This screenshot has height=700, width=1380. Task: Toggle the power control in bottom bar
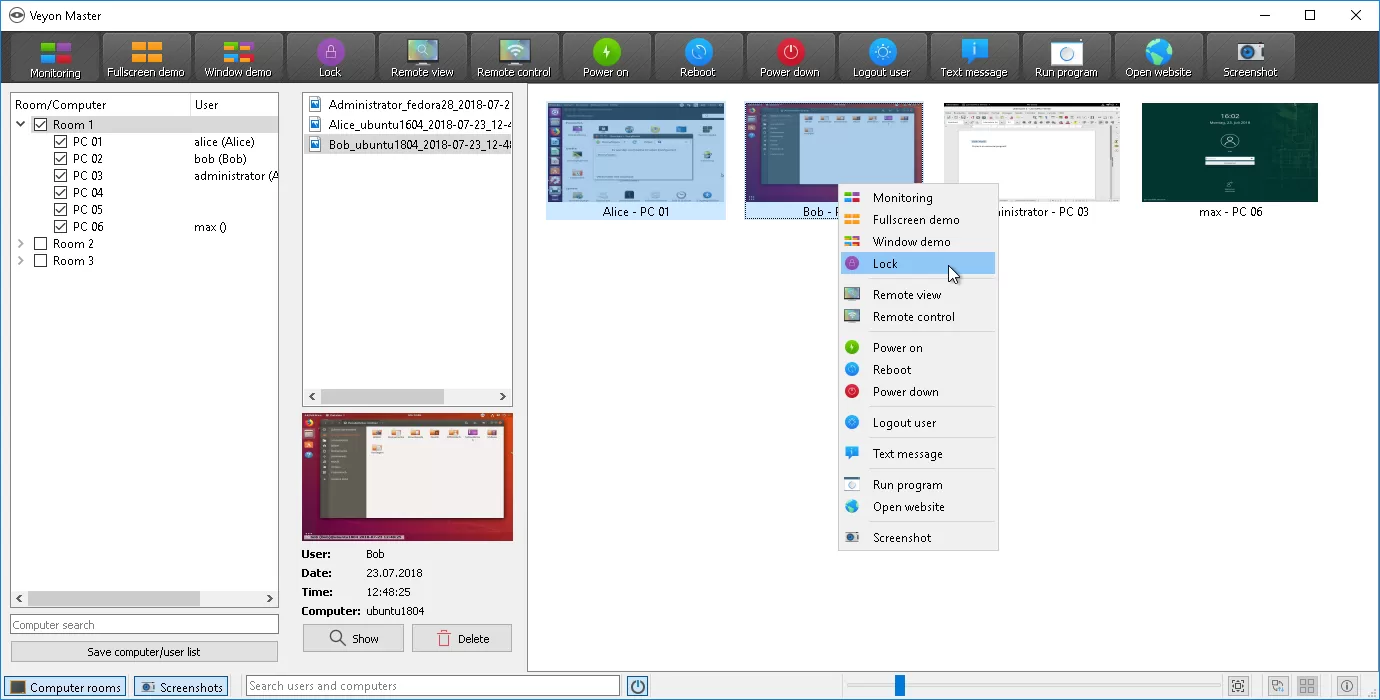click(x=637, y=685)
